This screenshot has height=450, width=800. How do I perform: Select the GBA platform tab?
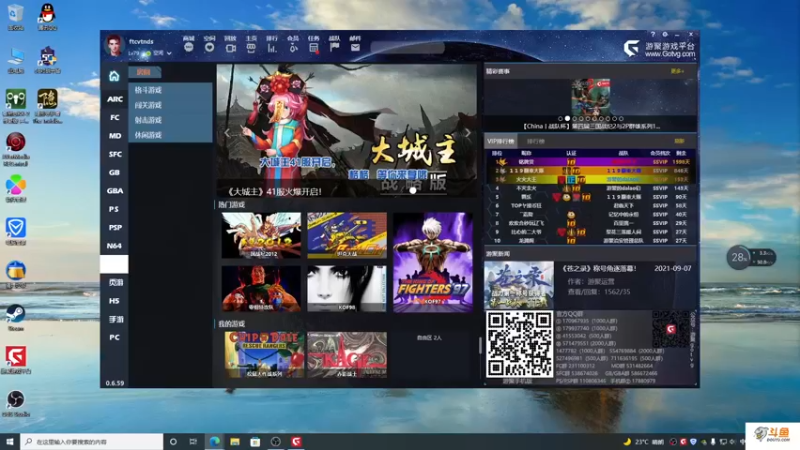114,191
